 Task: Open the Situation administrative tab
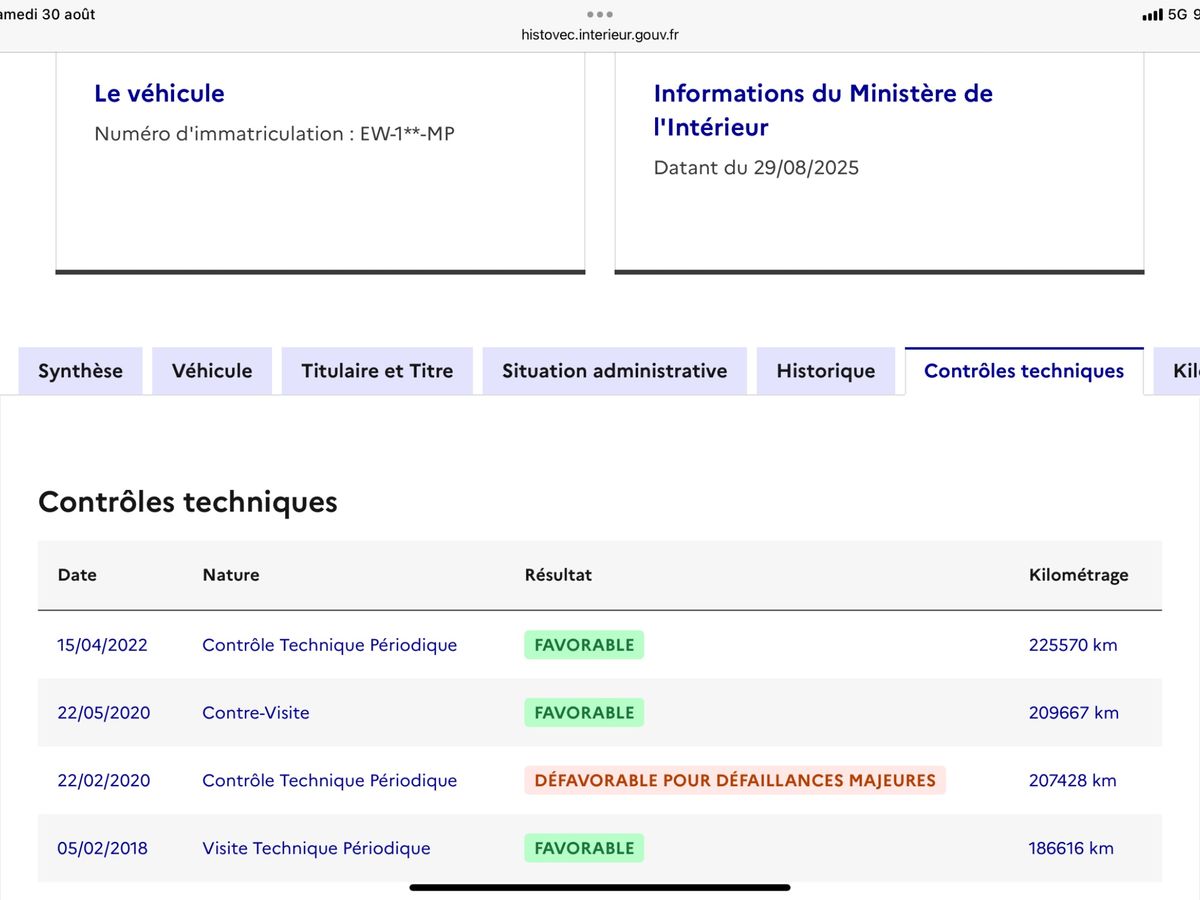pyautogui.click(x=614, y=371)
